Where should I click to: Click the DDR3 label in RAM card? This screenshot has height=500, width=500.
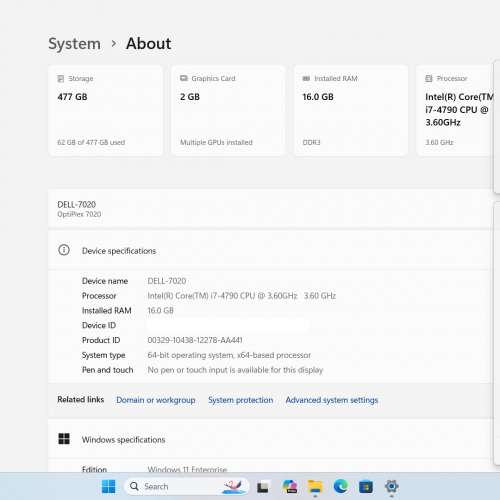[311, 142]
